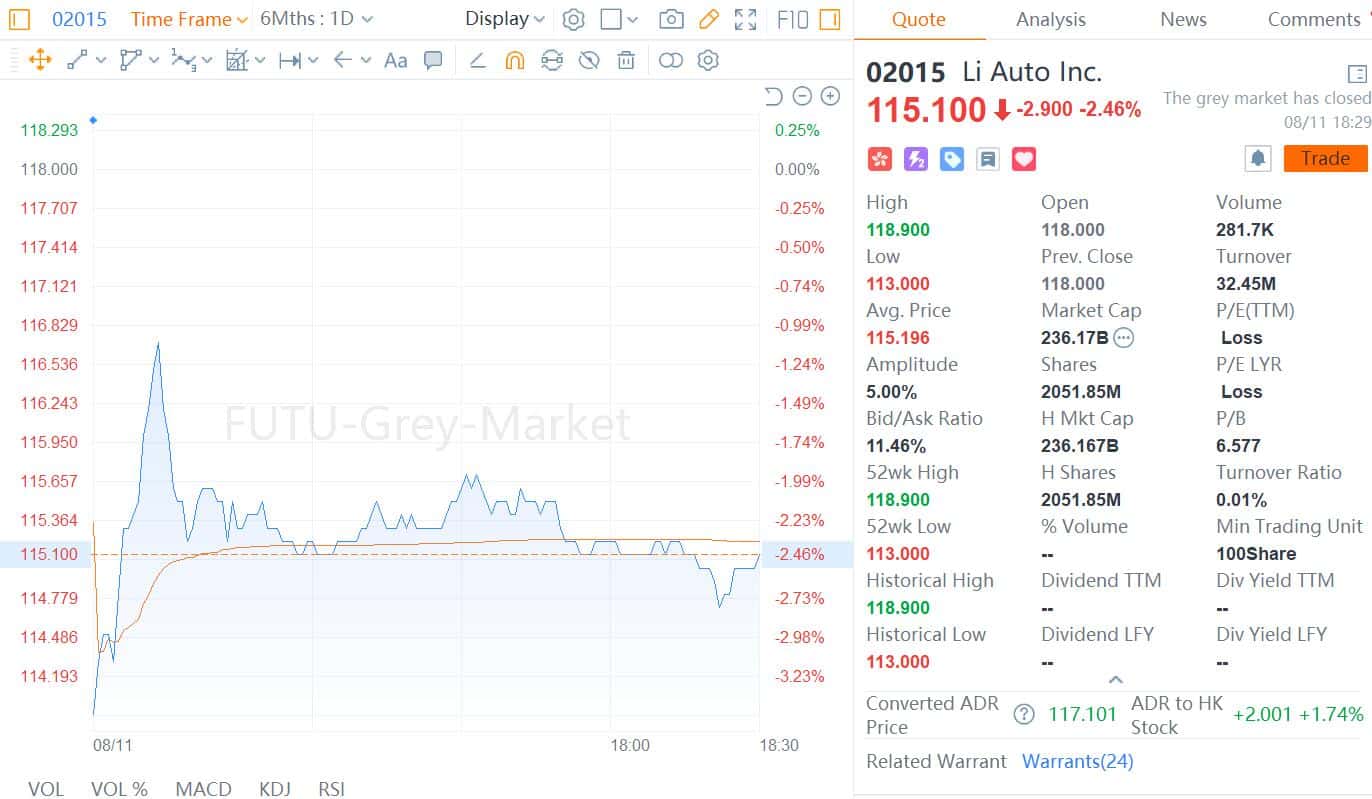Open the Warrants(24) link
Screen dimensions: 1372x799
[x=1077, y=761]
